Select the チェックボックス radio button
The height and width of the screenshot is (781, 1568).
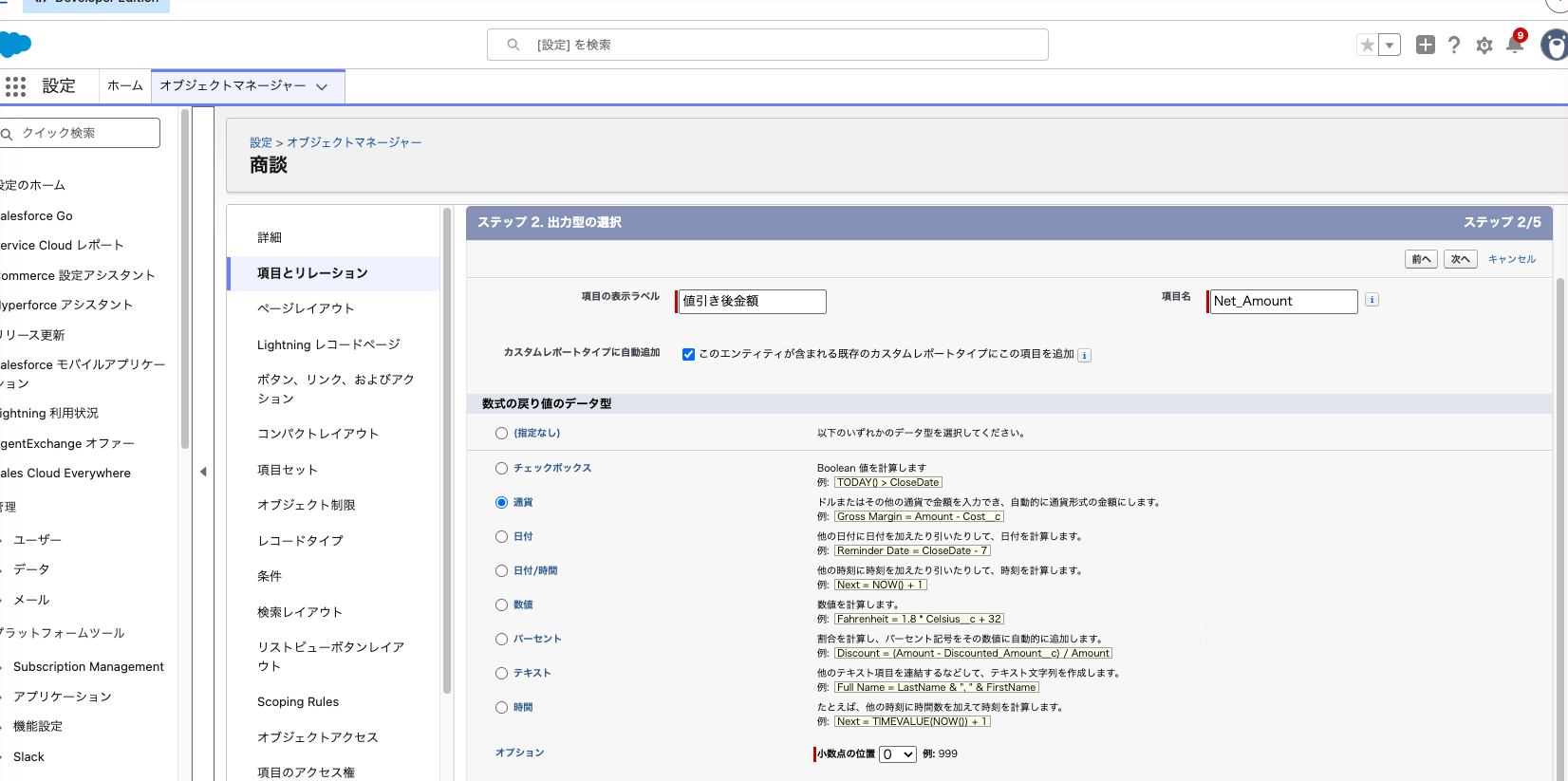tap(501, 468)
